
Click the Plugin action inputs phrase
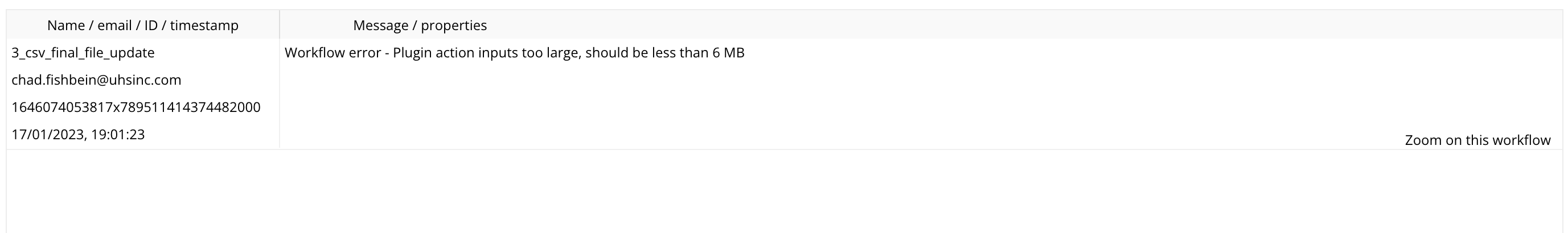pyautogui.click(x=455, y=53)
